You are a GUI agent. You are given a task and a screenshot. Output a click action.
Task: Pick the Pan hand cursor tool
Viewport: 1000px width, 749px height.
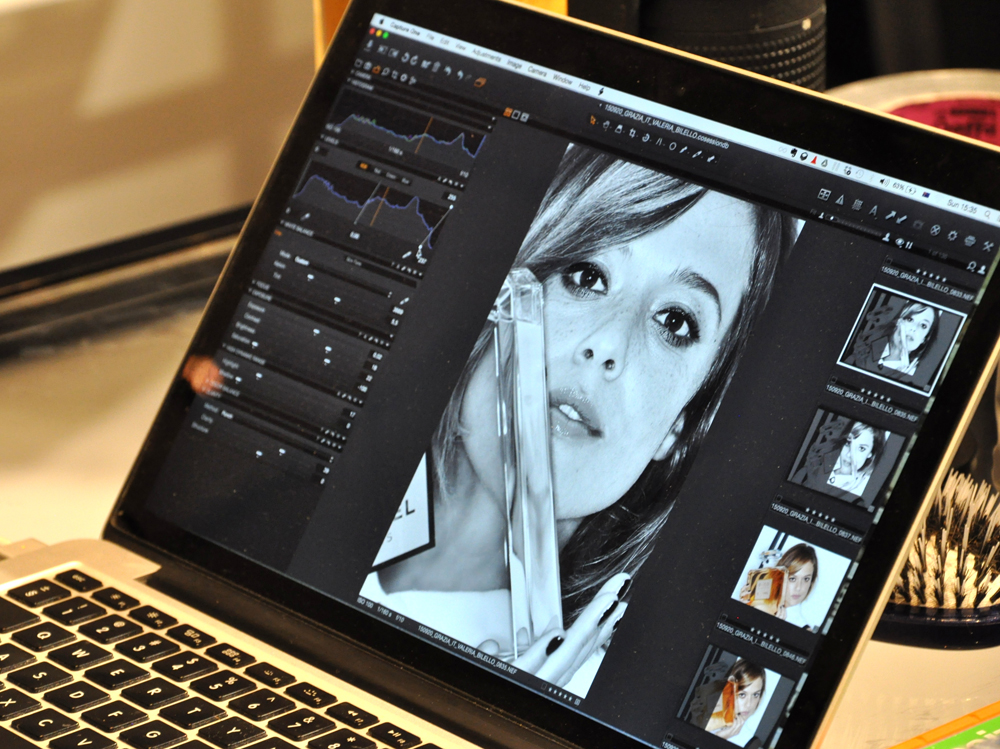click(606, 124)
